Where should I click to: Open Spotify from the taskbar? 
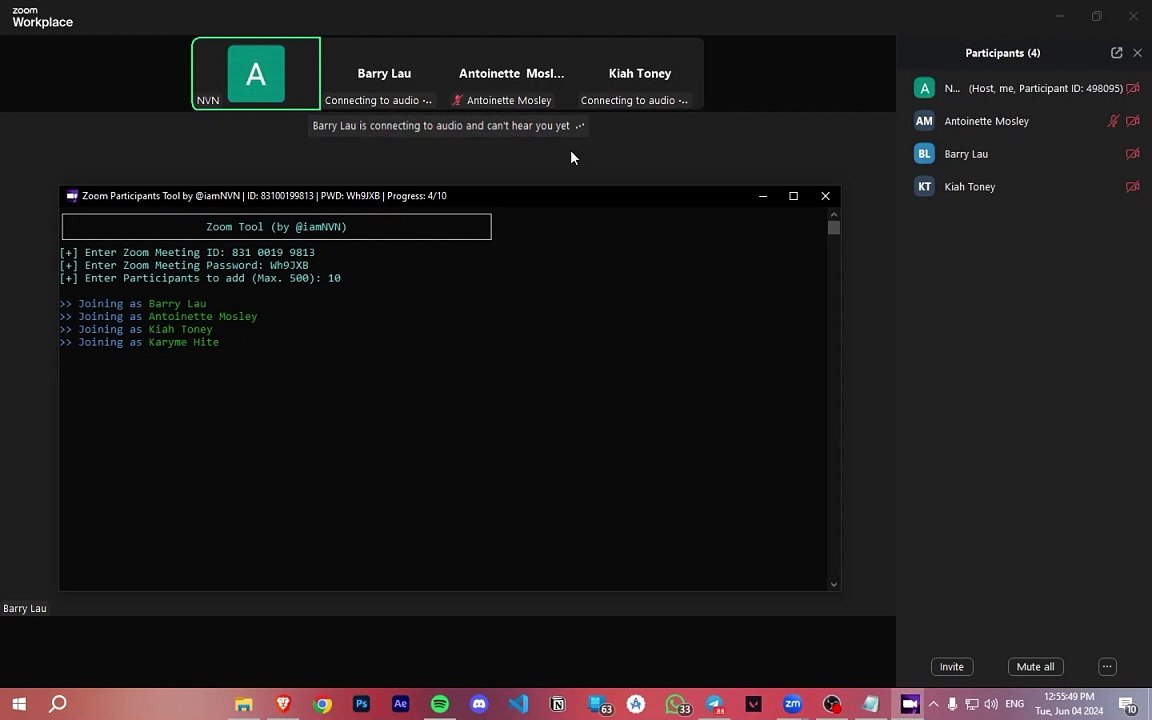[x=440, y=704]
